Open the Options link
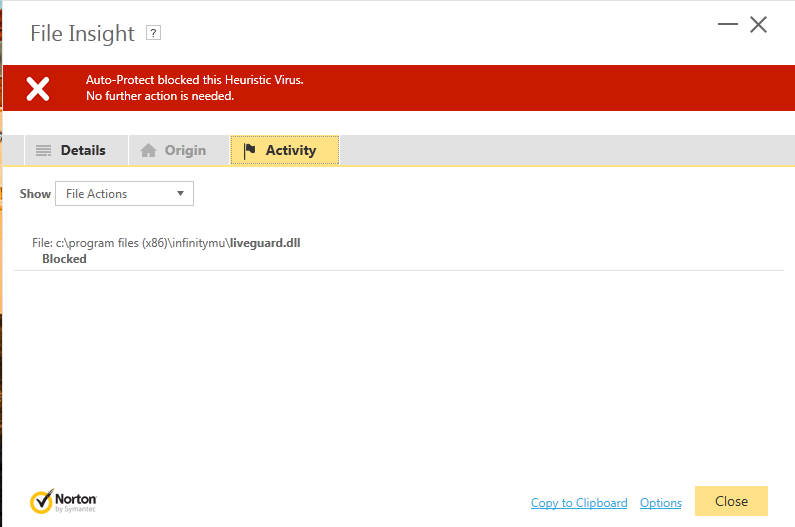The width and height of the screenshot is (795, 527). pyautogui.click(x=661, y=503)
